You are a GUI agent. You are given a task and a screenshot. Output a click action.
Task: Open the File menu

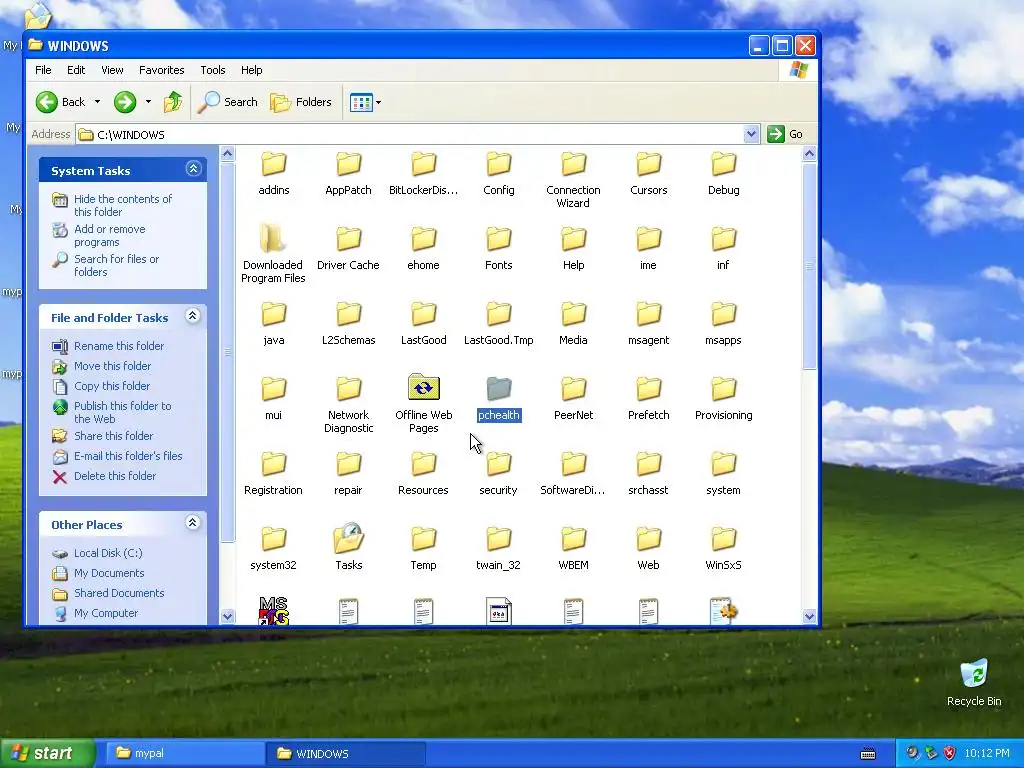click(43, 70)
